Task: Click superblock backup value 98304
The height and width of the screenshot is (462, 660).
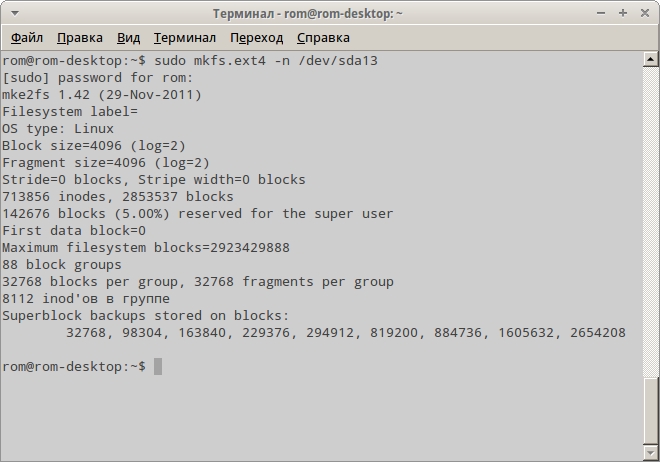Action: point(142,333)
